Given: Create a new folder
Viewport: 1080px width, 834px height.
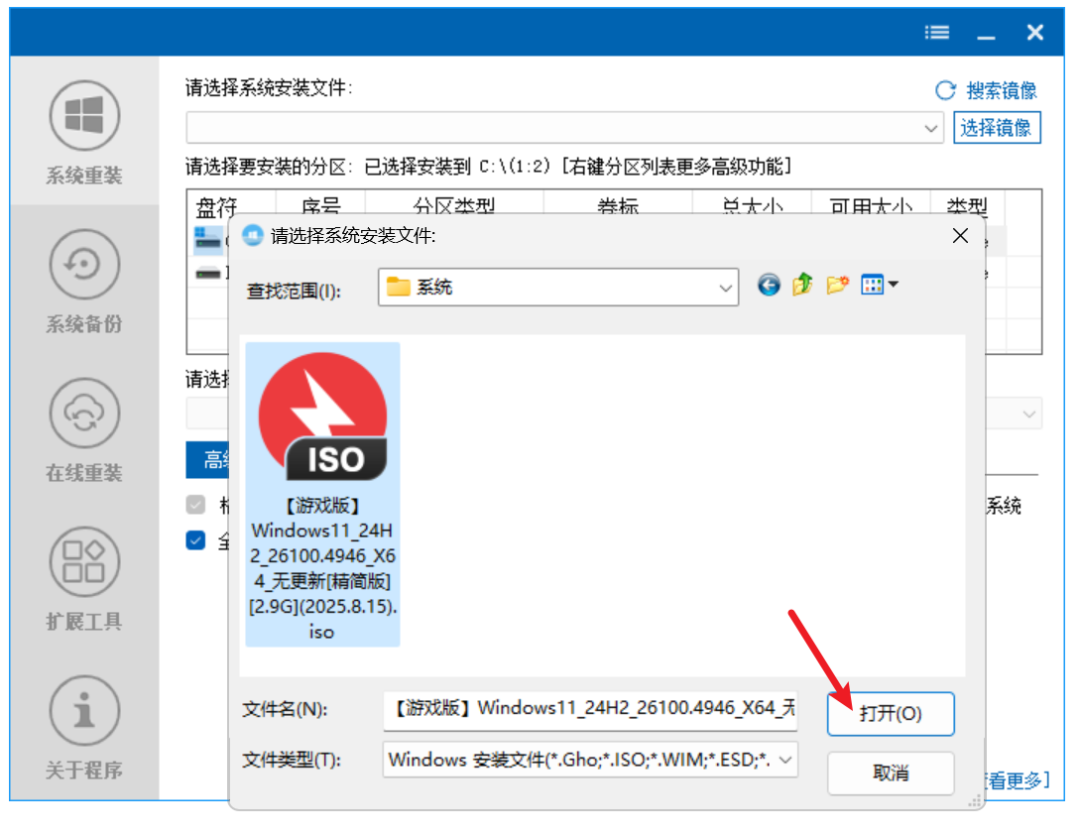Looking at the screenshot, I should tap(838, 284).
